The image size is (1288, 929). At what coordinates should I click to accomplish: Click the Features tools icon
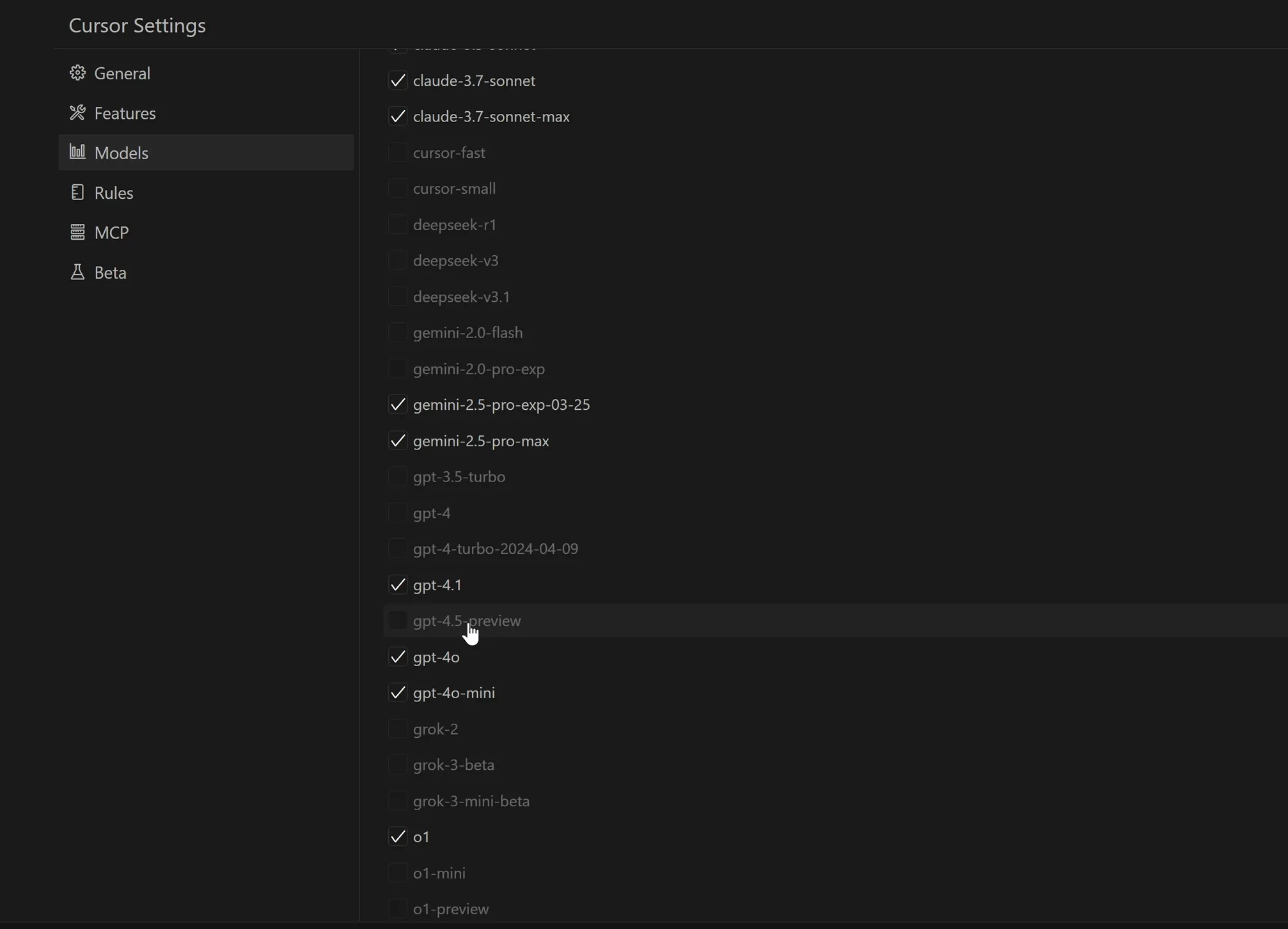tap(77, 113)
